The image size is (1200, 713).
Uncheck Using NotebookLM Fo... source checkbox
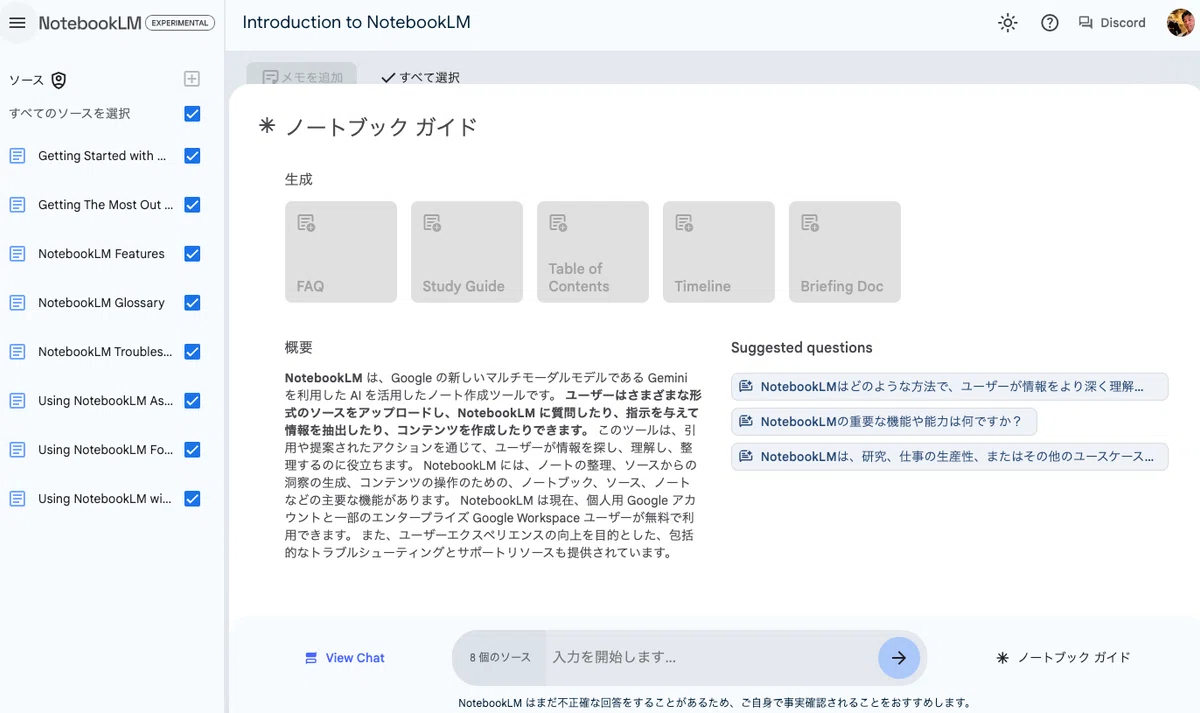192,450
